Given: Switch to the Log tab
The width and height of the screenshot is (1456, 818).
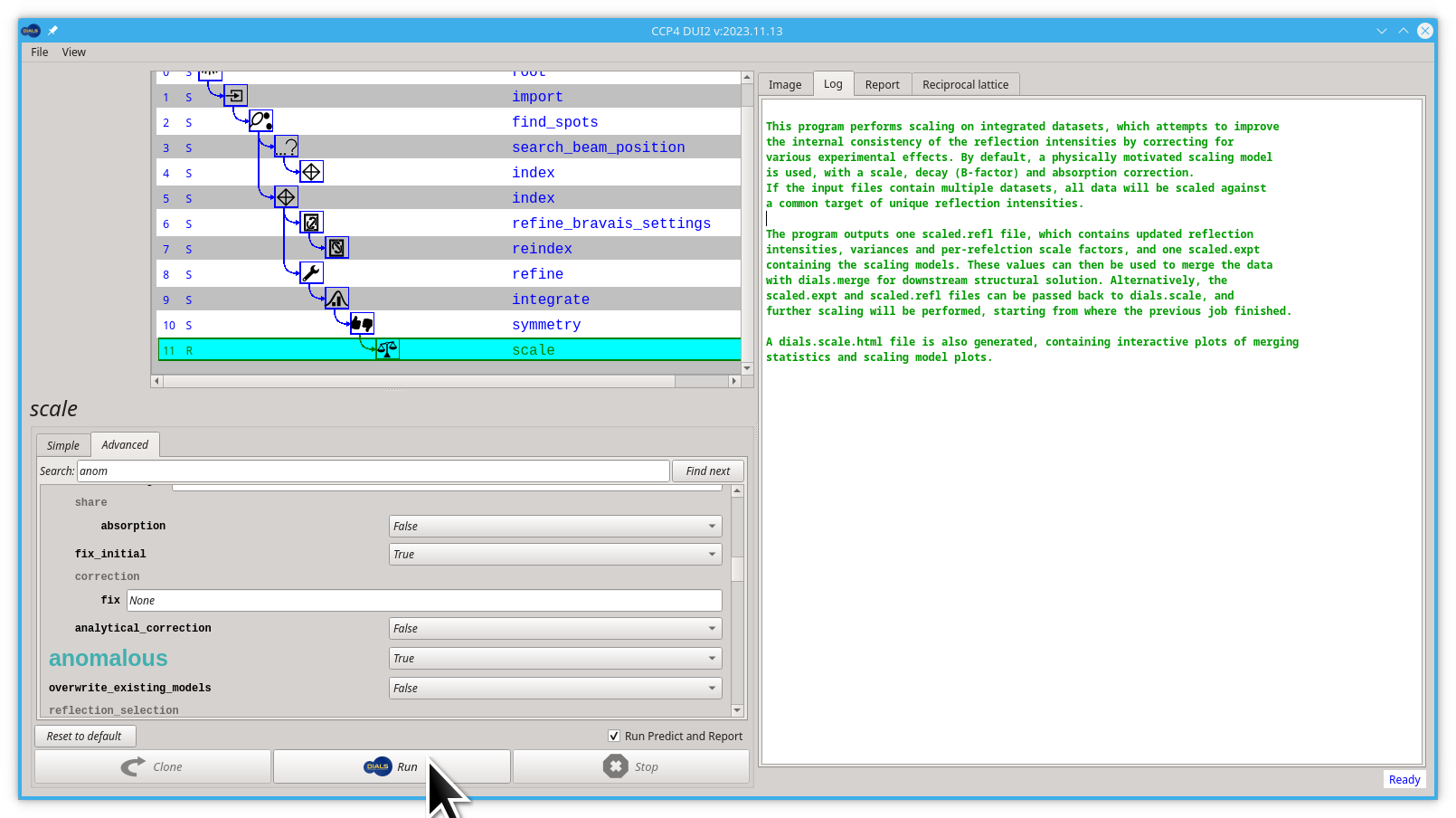Looking at the screenshot, I should (x=833, y=83).
